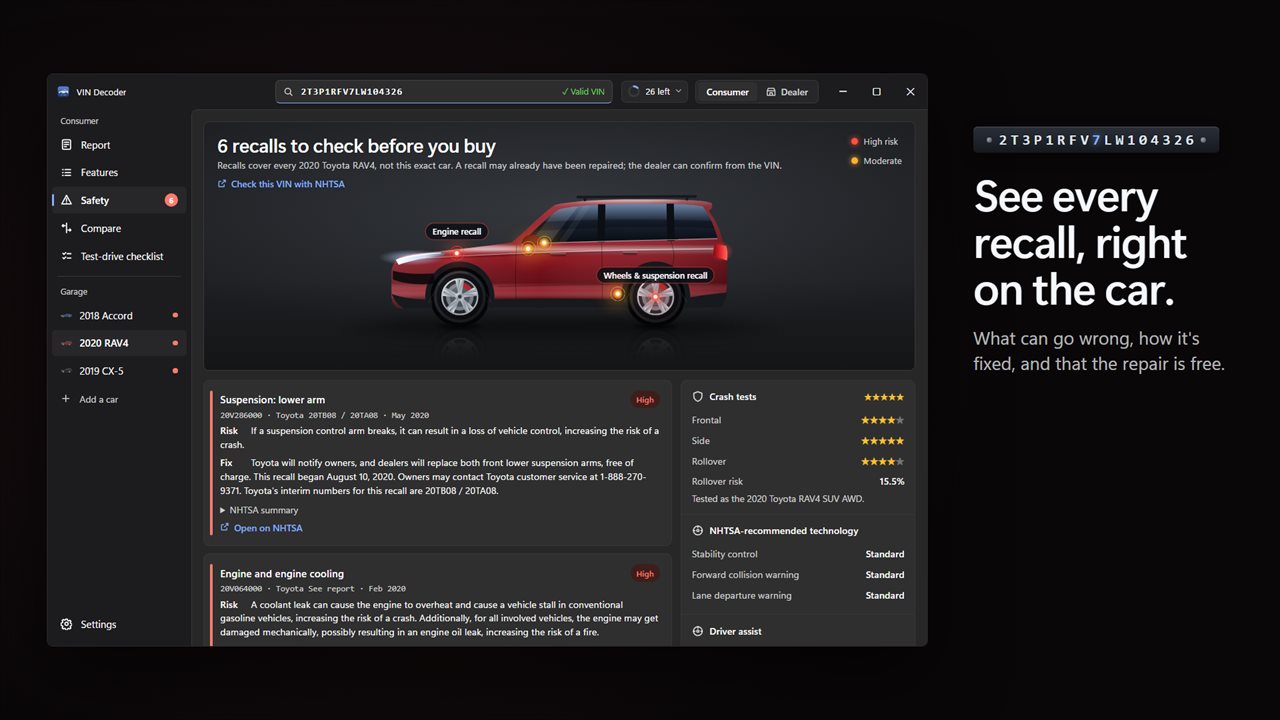Click Forward collision warning Standard value

[885, 575]
